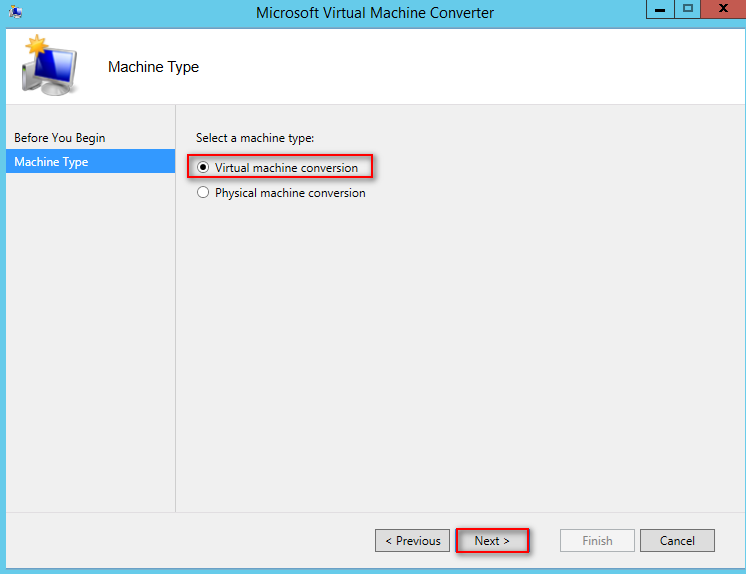Screen dimensions: 746x574
Task: Click the grayed-out Finish button
Action: pos(597,541)
